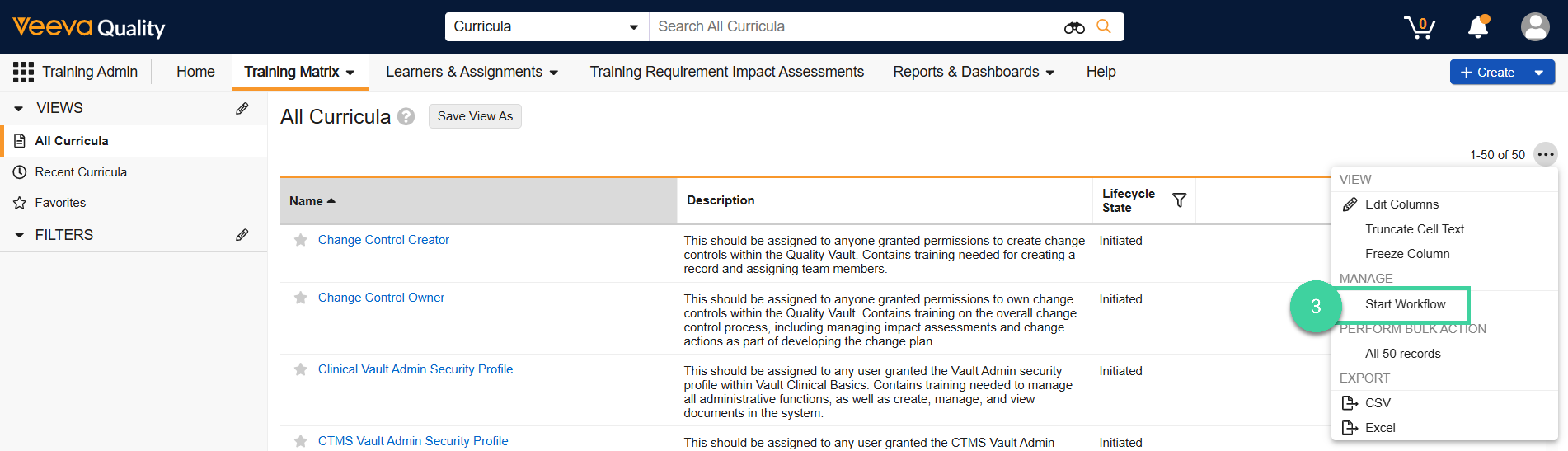1568x451 pixels.
Task: Open the notifications bell
Action: pyautogui.click(x=1478, y=27)
